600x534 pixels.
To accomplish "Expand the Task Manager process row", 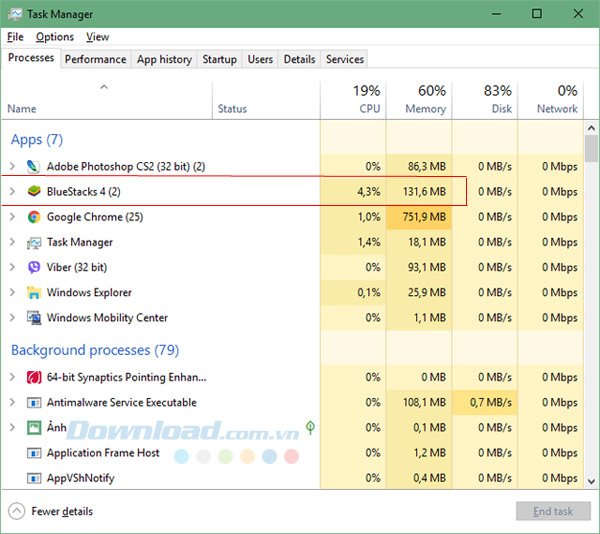I will pos(12,242).
